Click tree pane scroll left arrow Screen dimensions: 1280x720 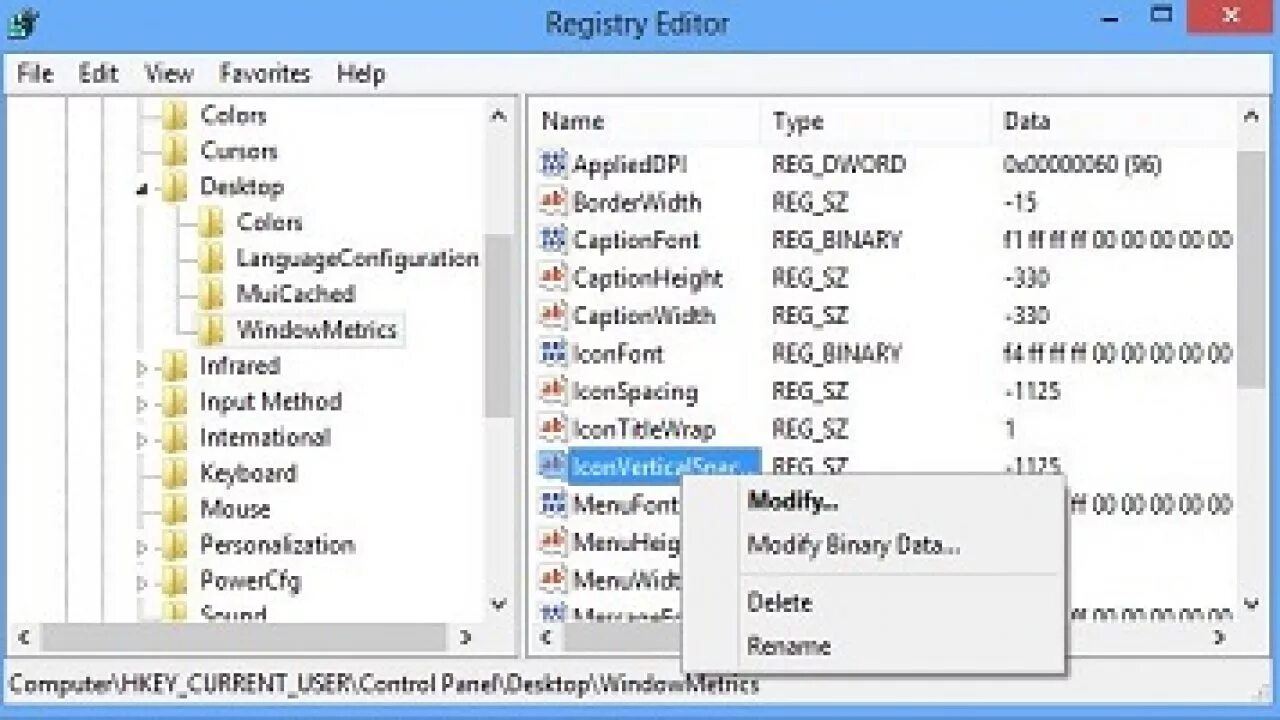click(x=25, y=637)
